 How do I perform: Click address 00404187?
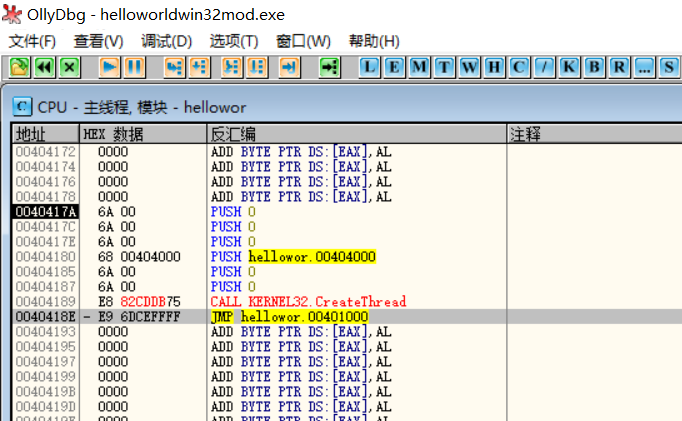click(x=46, y=287)
